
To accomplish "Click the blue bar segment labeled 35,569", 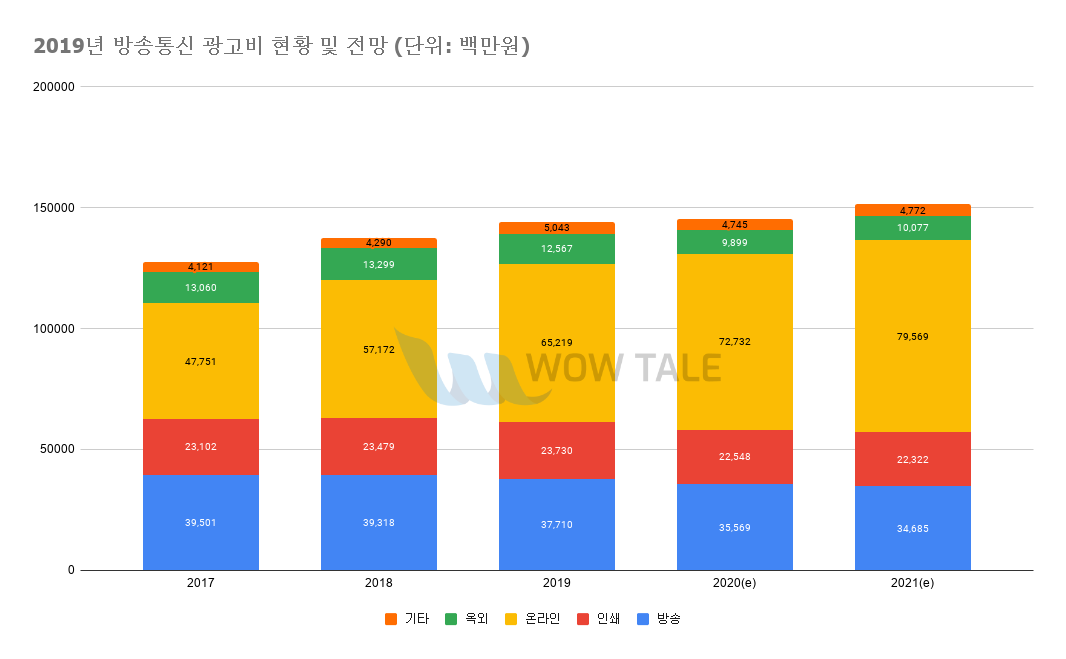I will tap(734, 527).
